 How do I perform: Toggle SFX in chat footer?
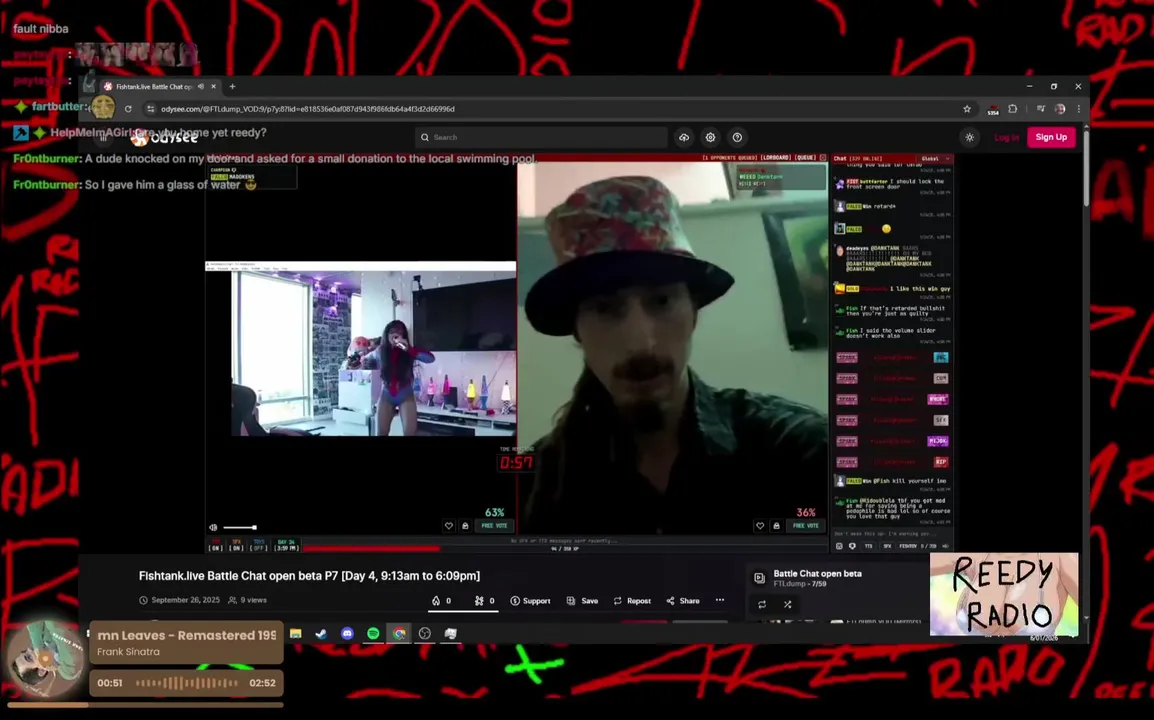click(x=887, y=546)
